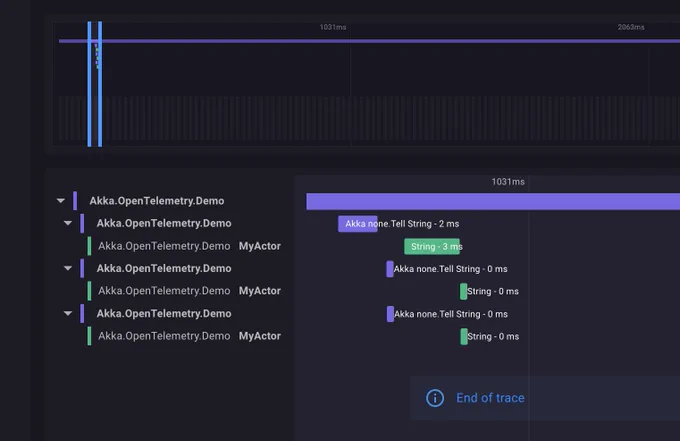The image size is (680, 441).
Task: Open the 'Akka none.Tell String - 2 ms' span
Action: 358,224
